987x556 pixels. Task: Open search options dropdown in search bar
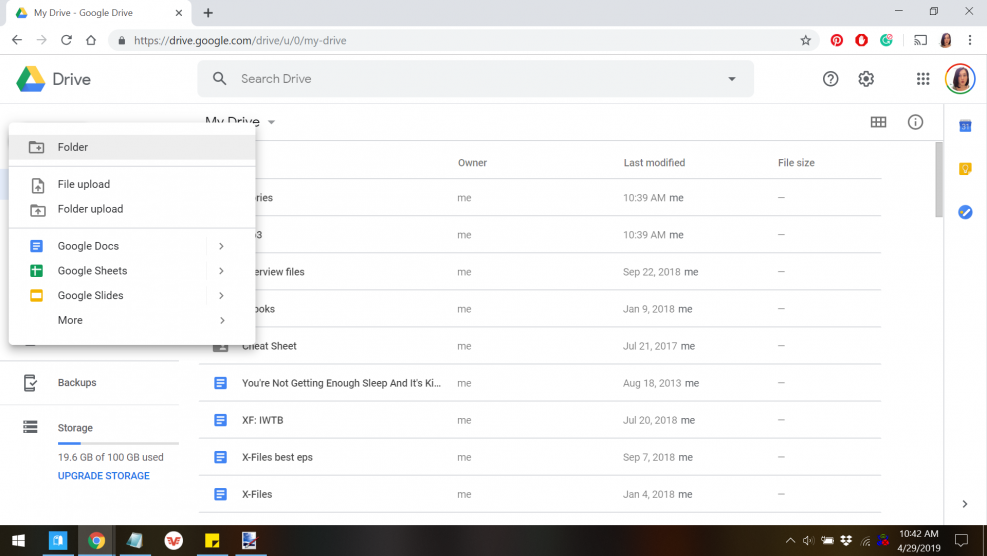(731, 79)
